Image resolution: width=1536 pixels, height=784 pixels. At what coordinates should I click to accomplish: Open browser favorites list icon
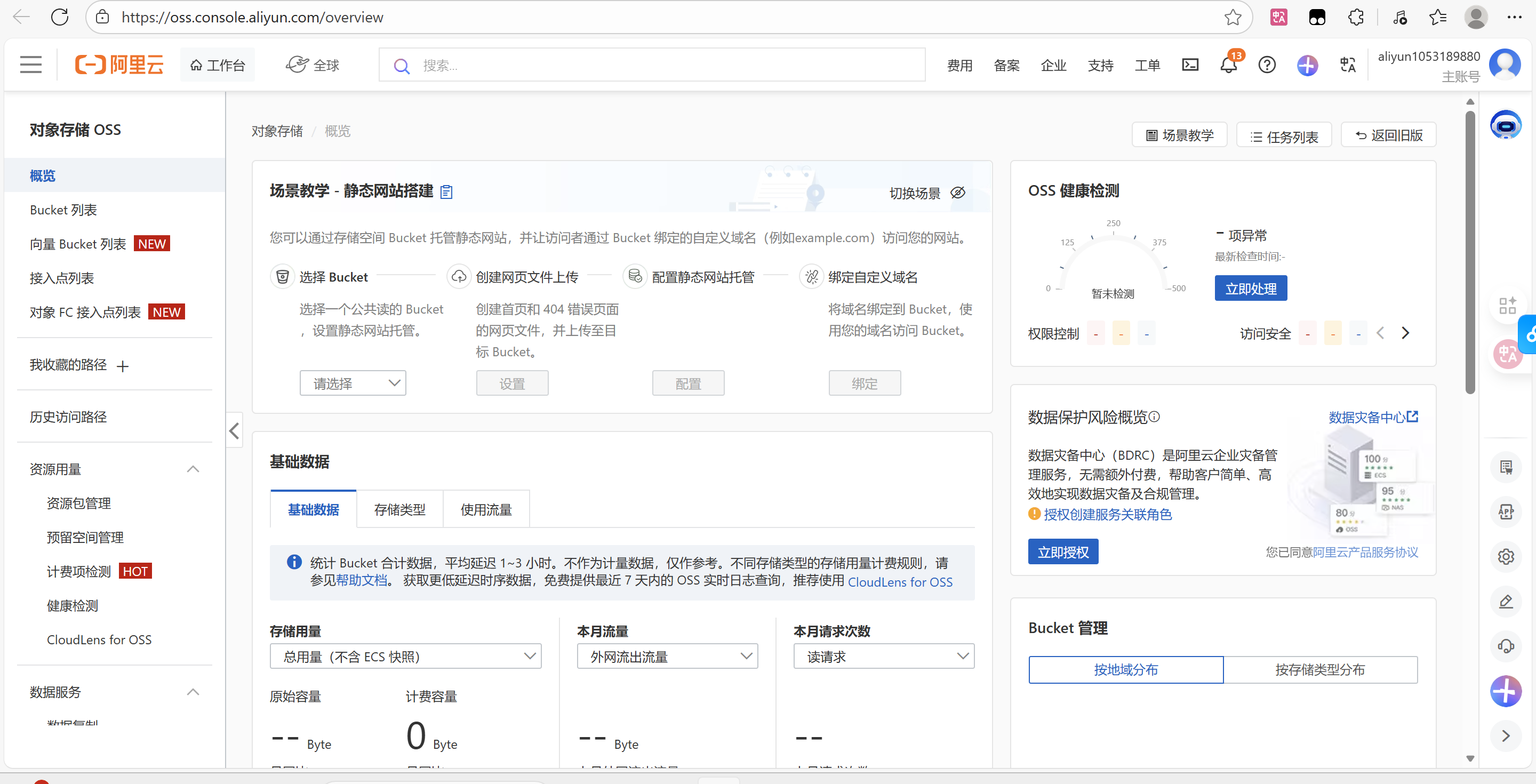tap(1438, 17)
